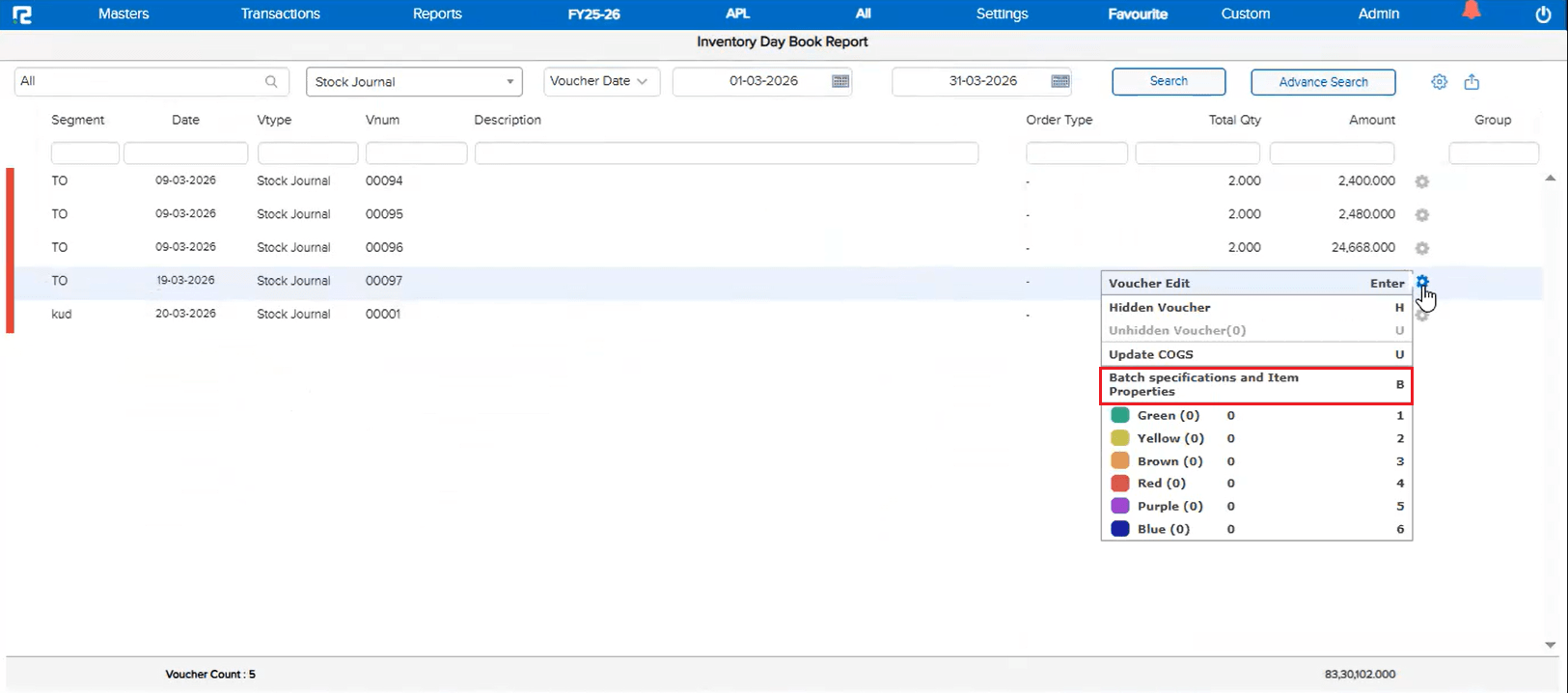
Task: Click the search magnifier in the All box
Action: coord(271,82)
